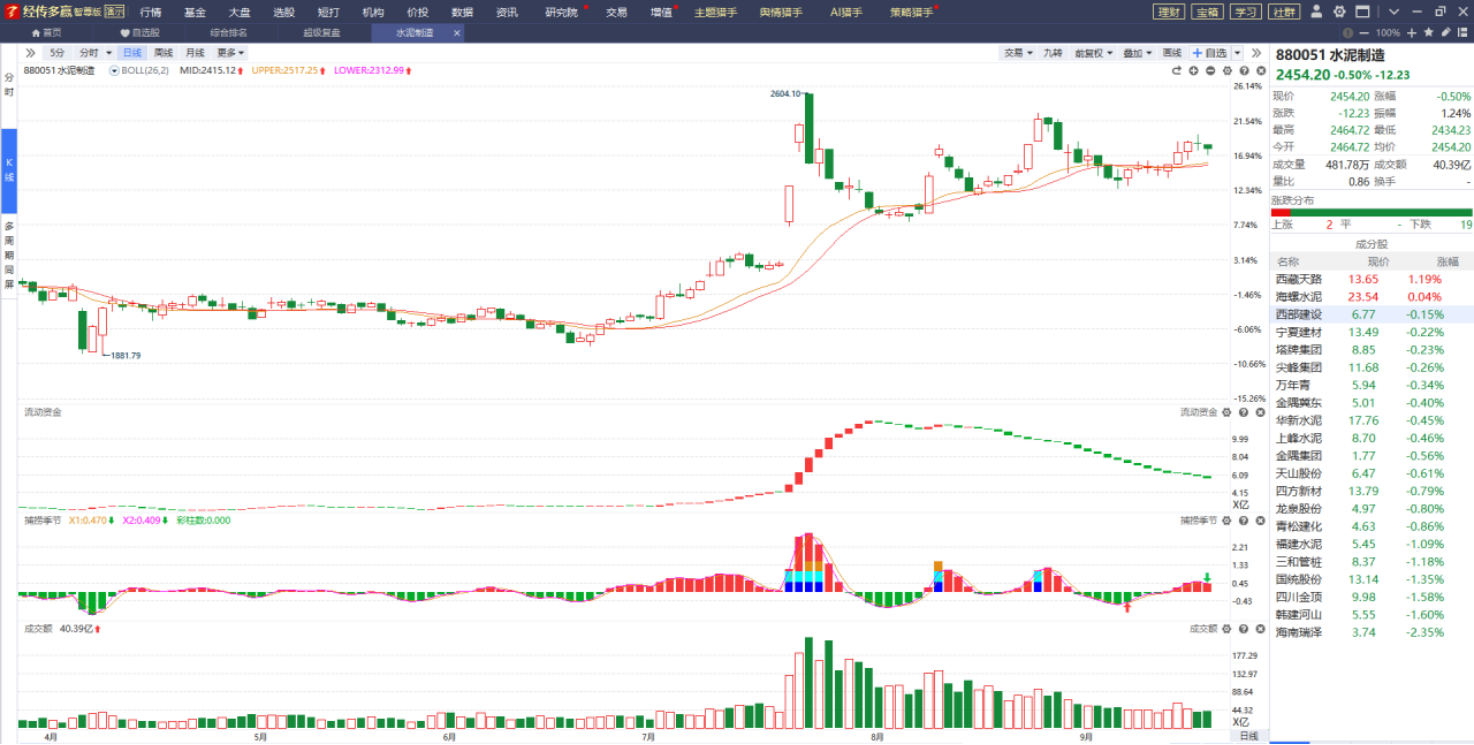
Task: Switch chart to 月线 period
Action: click(x=195, y=53)
